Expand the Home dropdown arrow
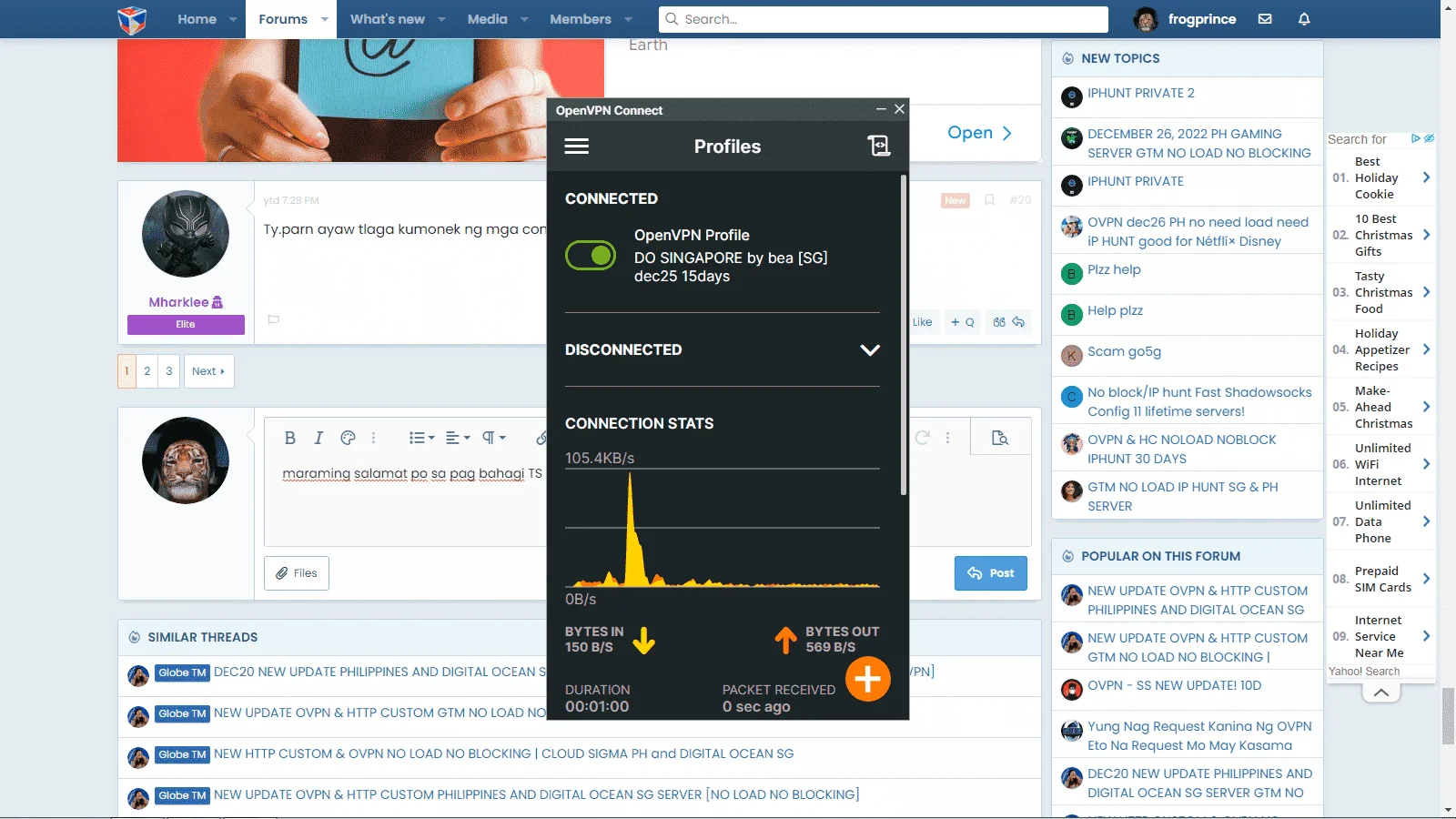Viewport: 1456px width, 819px height. tap(233, 19)
